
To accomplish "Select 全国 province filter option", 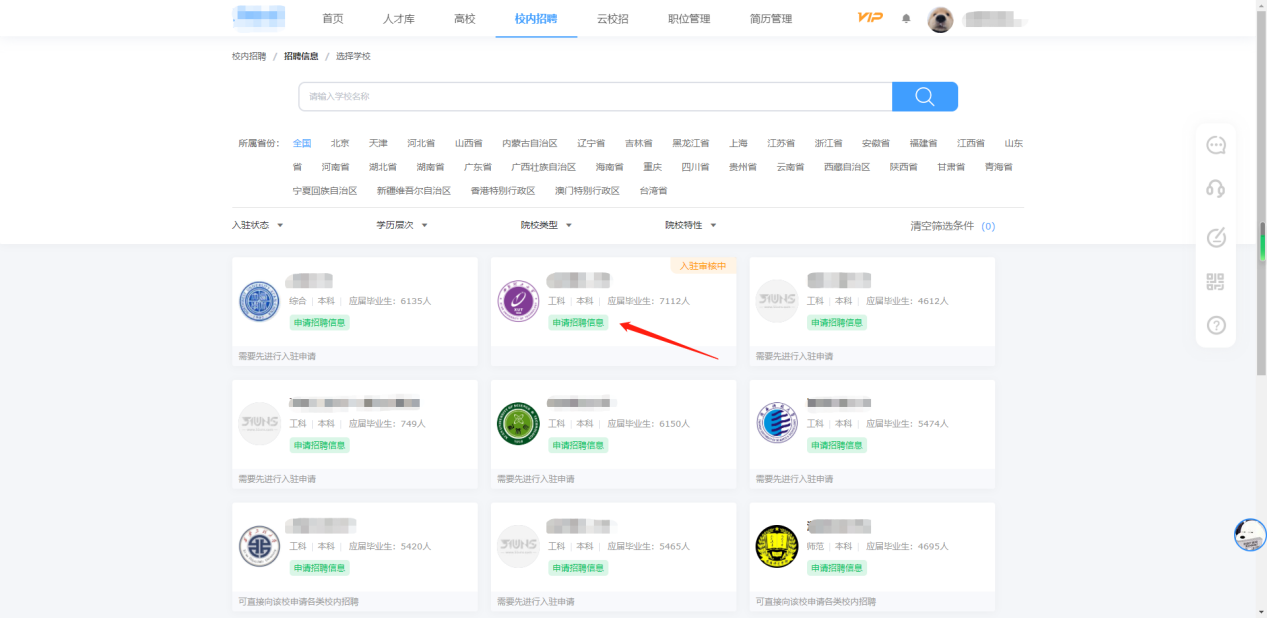I will click(x=302, y=143).
